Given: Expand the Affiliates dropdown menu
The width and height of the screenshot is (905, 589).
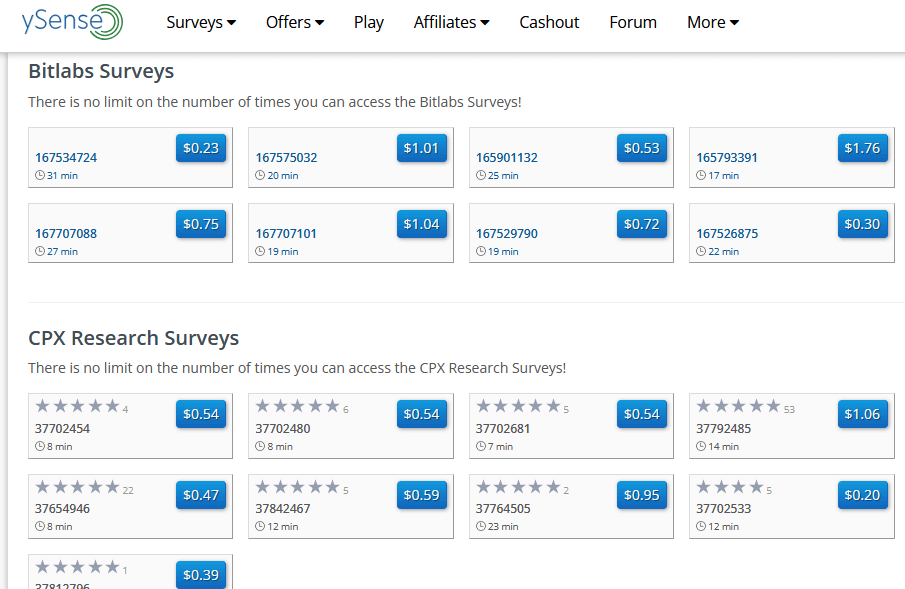Looking at the screenshot, I should click(451, 22).
